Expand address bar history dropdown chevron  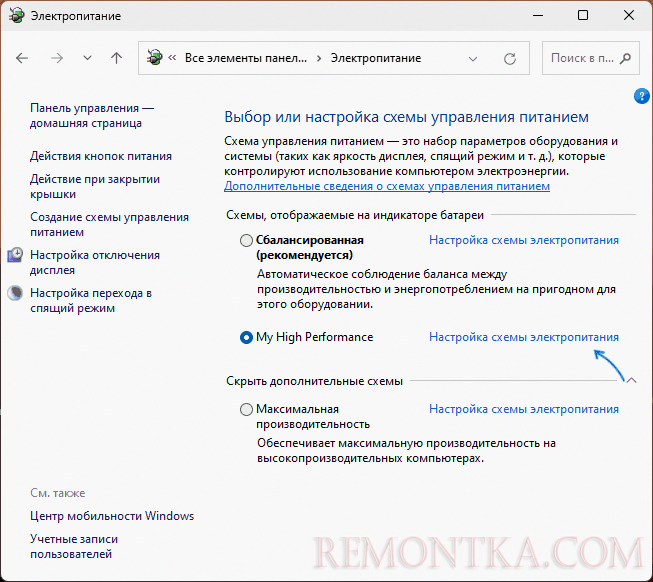pyautogui.click(x=473, y=59)
